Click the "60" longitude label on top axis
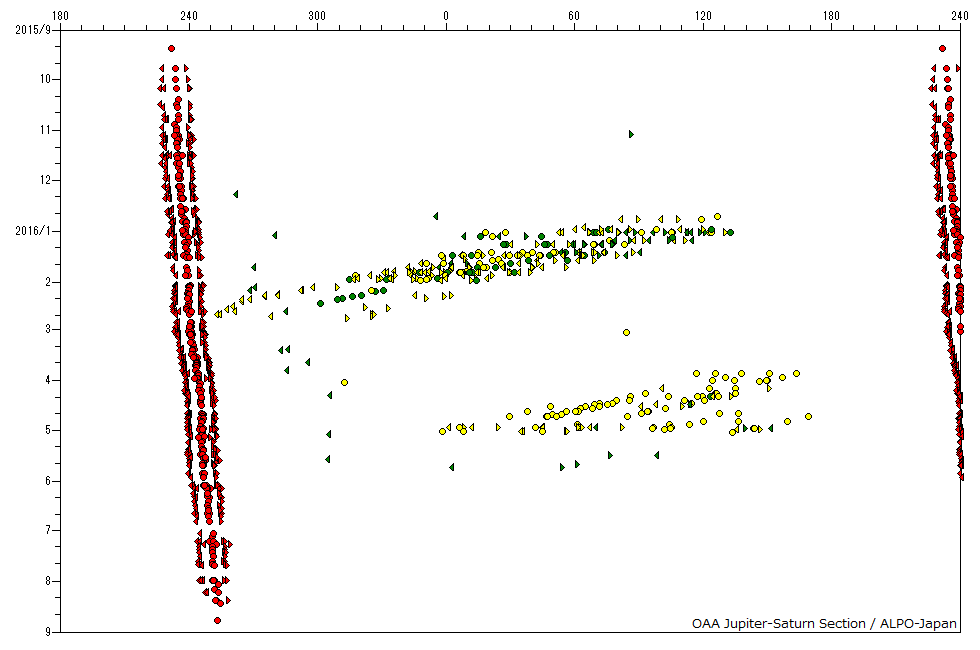The width and height of the screenshot is (980, 650). click(574, 16)
